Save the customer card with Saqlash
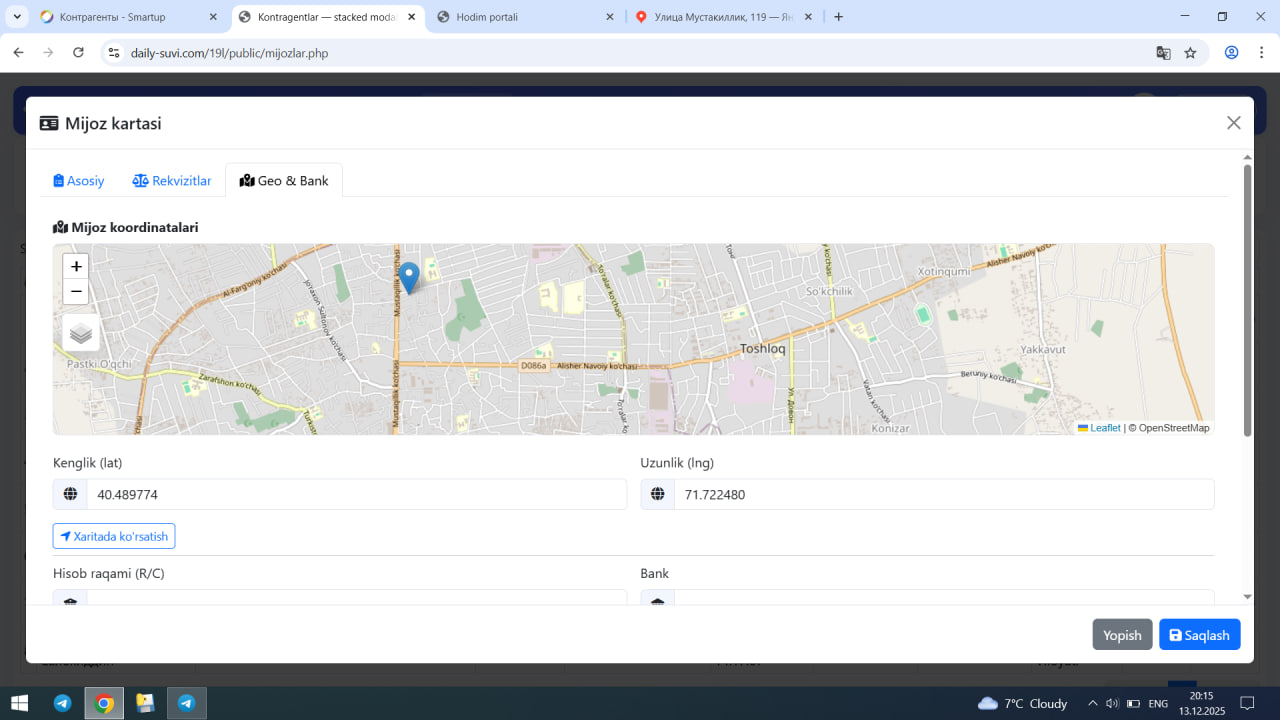Screen dimensions: 1280x720 1199,635
